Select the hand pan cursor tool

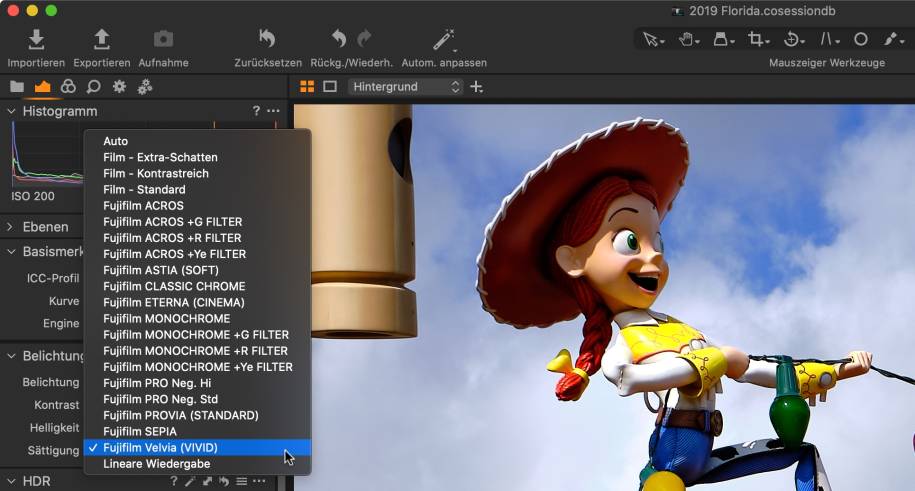tap(686, 39)
